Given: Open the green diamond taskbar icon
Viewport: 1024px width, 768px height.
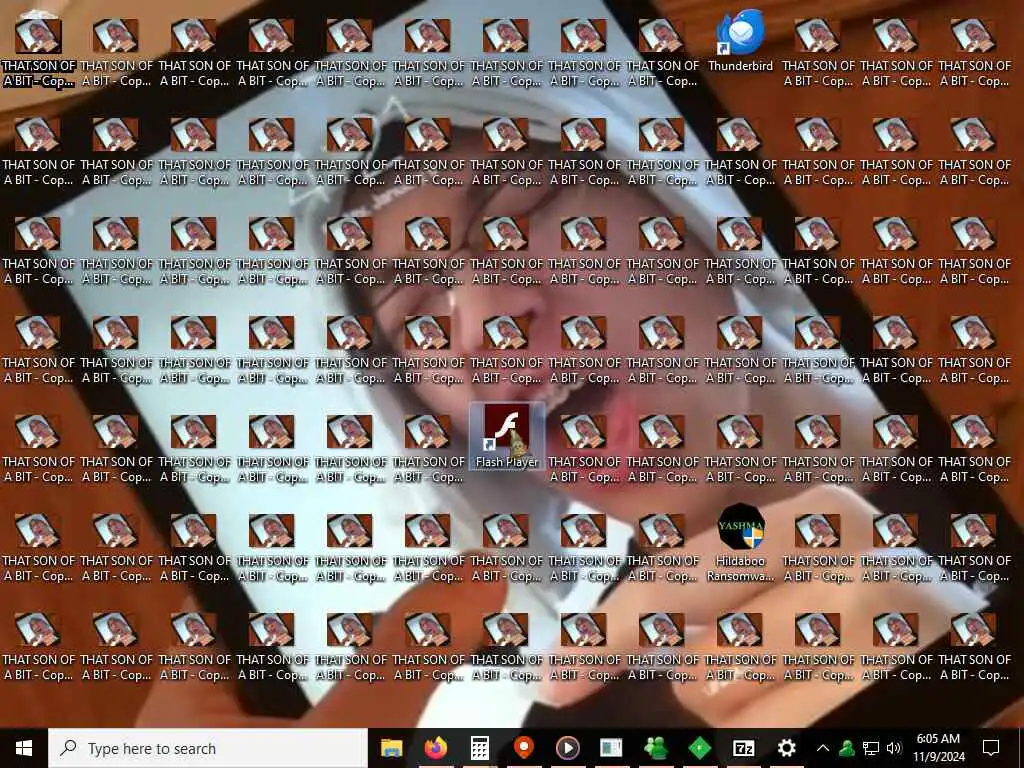Looking at the screenshot, I should pos(699,748).
